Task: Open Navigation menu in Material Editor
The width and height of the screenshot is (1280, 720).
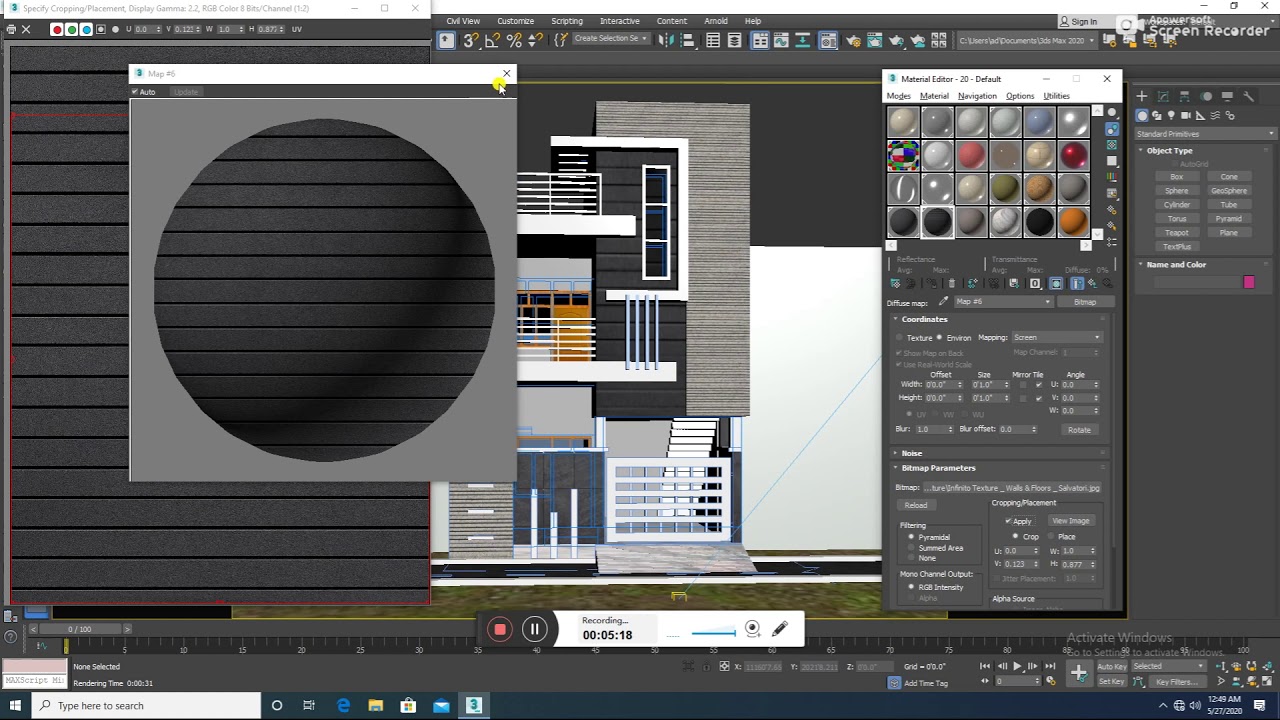Action: 977,96
